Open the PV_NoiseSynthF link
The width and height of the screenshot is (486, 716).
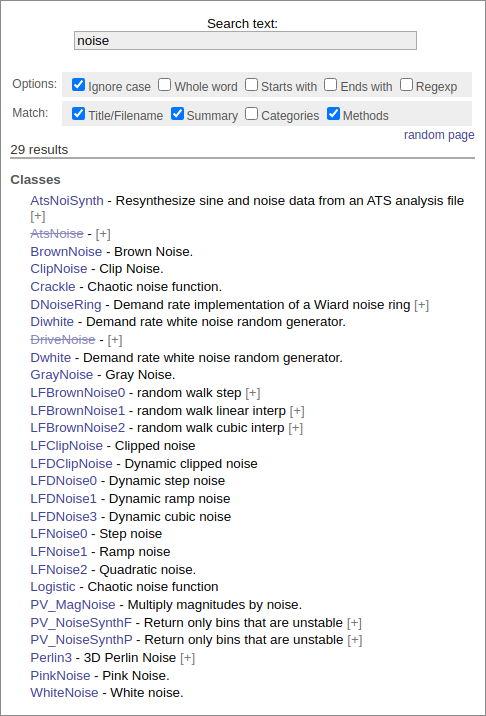point(81,622)
